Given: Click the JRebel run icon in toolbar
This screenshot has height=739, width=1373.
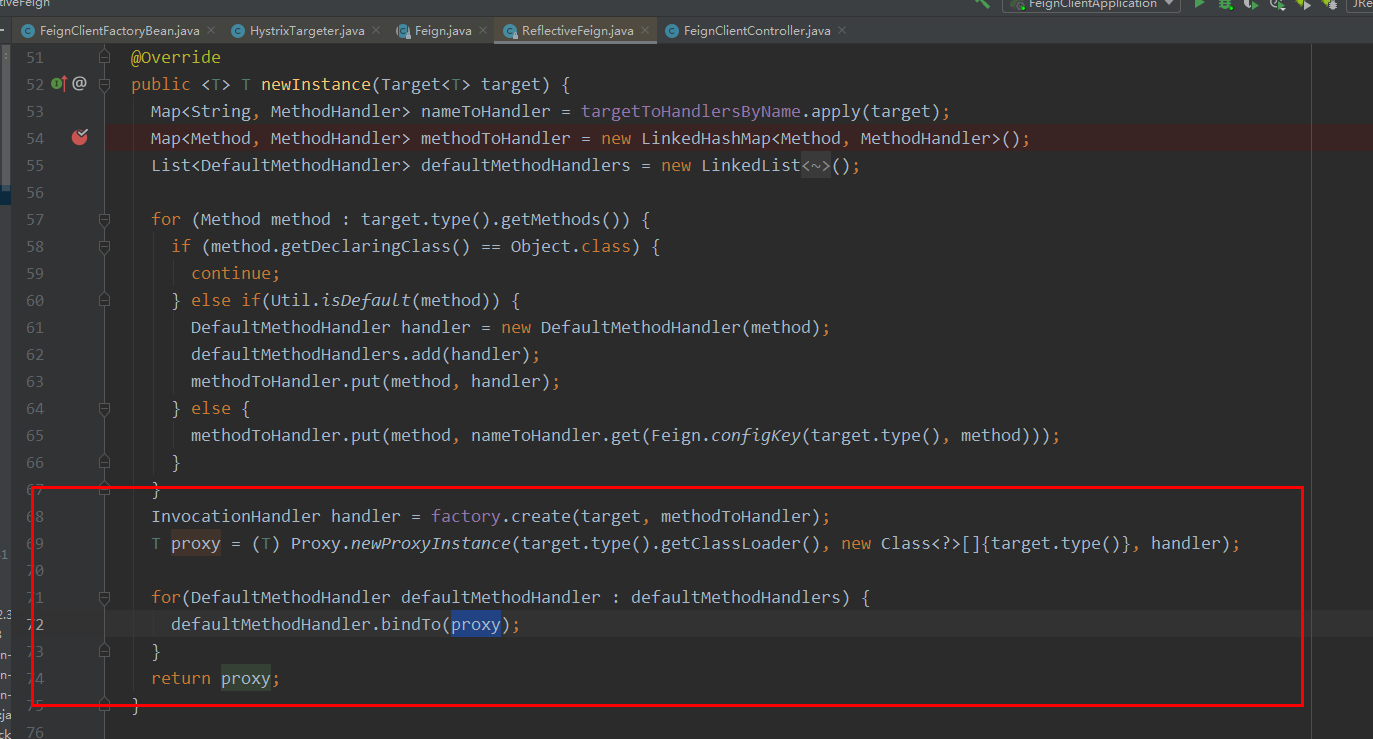Looking at the screenshot, I should click(x=1304, y=4).
